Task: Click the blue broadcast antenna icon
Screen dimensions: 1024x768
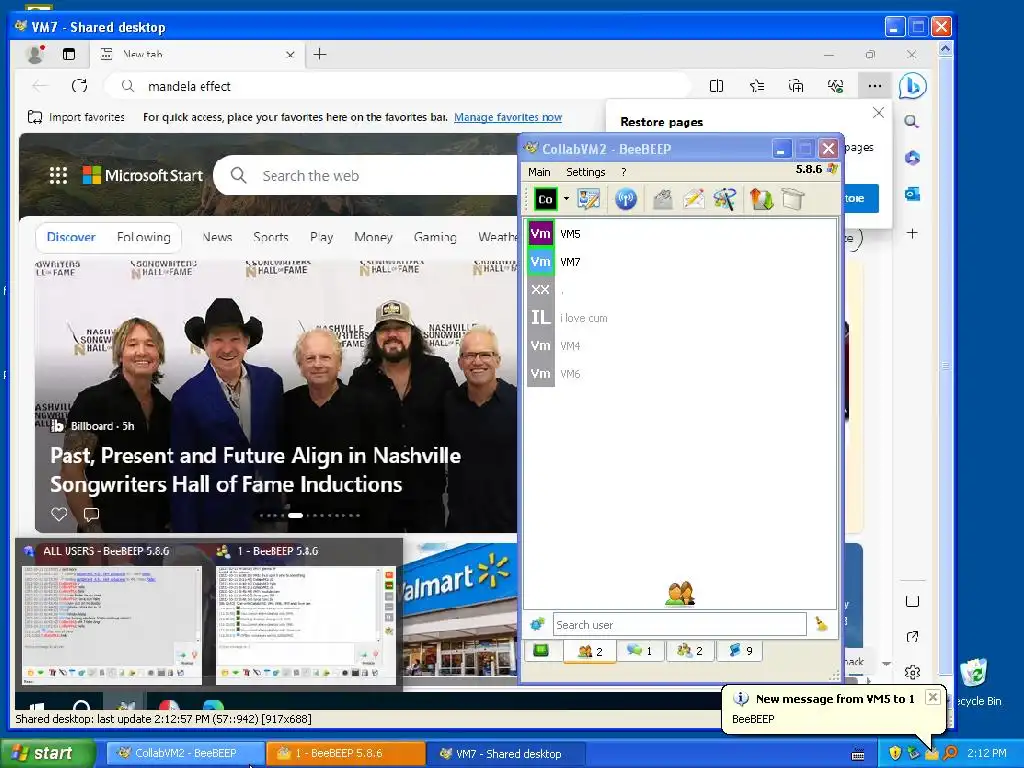Action: tap(626, 199)
